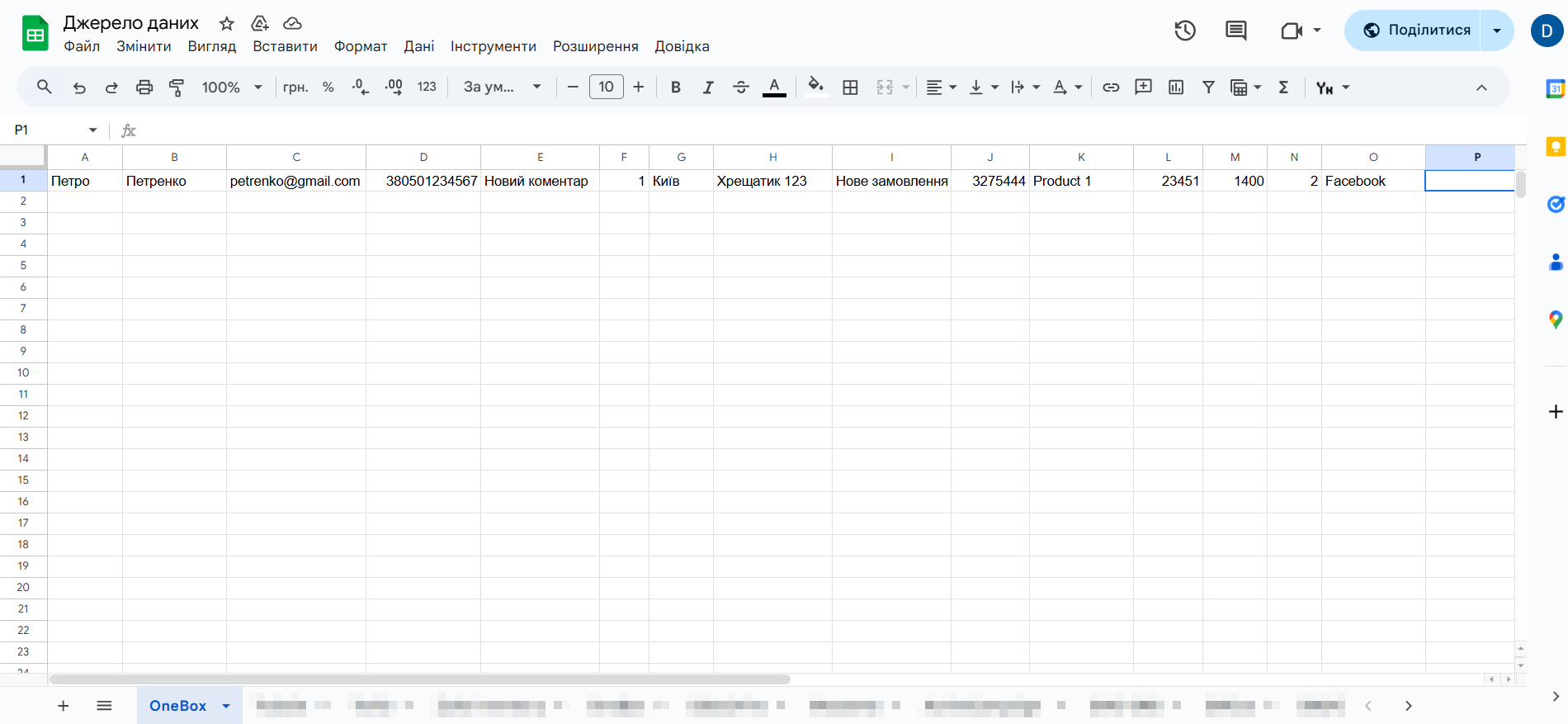1568x724 pixels.
Task: Open the Вигляд menu
Action: (x=212, y=46)
